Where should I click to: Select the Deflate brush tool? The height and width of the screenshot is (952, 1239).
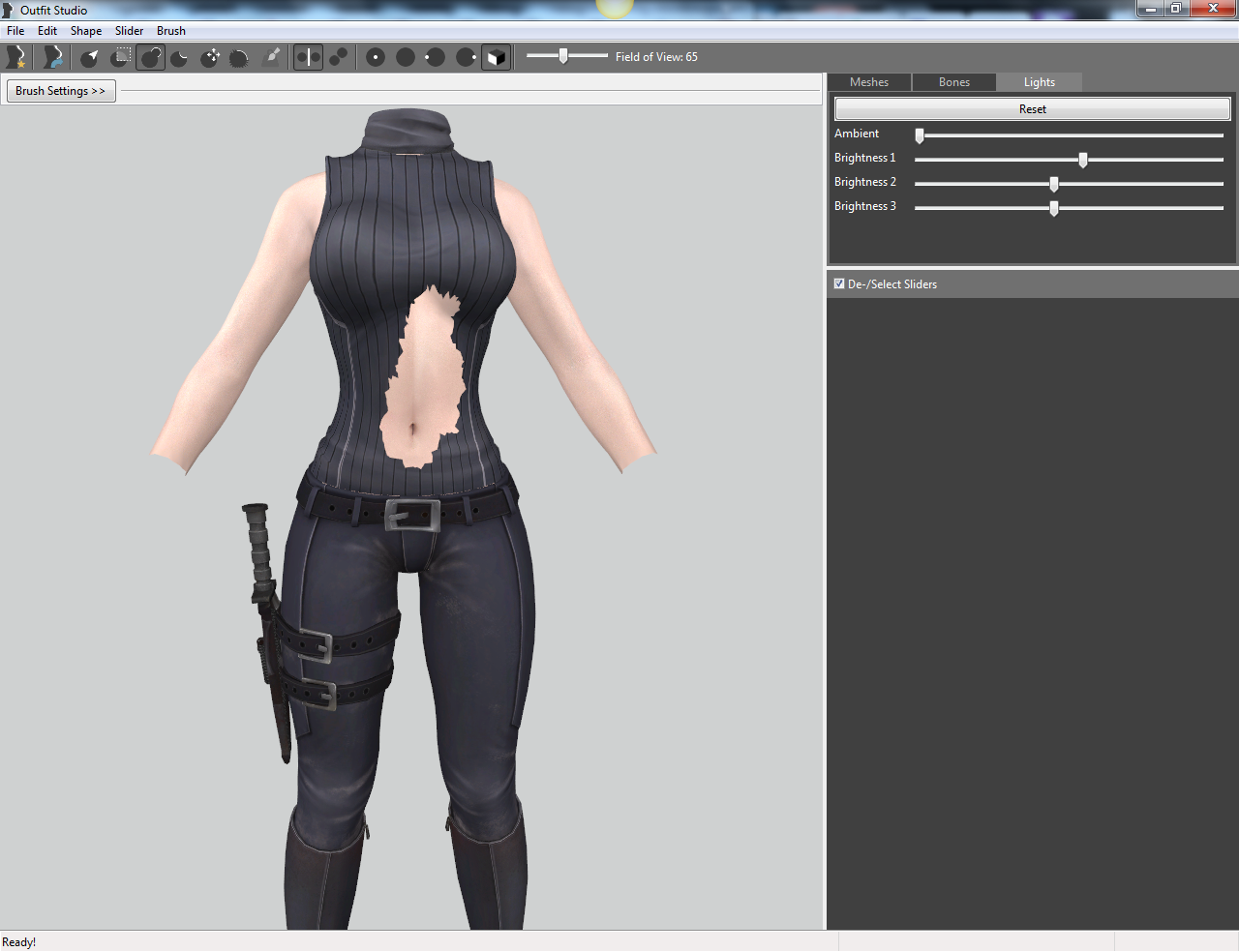tap(180, 57)
